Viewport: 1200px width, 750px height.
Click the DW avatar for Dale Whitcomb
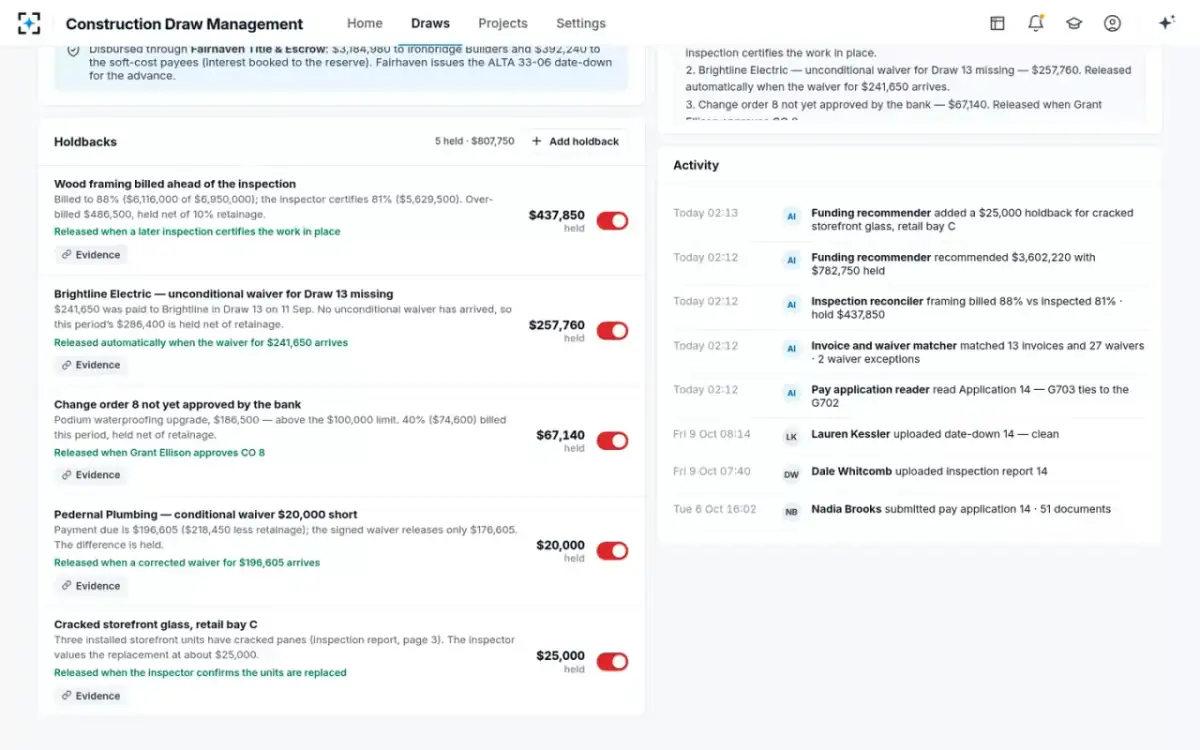pos(791,474)
